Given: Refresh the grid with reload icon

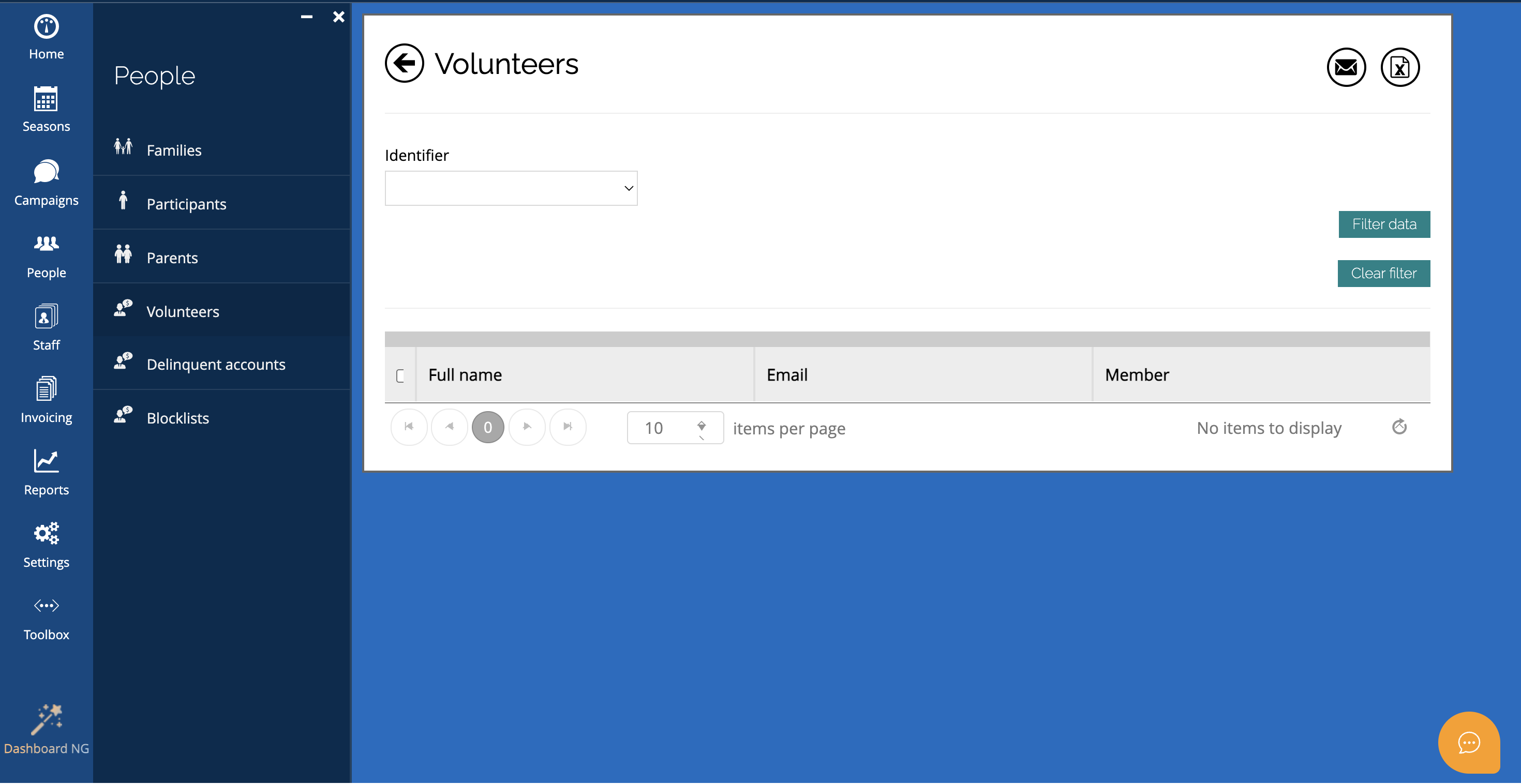Looking at the screenshot, I should [1399, 427].
